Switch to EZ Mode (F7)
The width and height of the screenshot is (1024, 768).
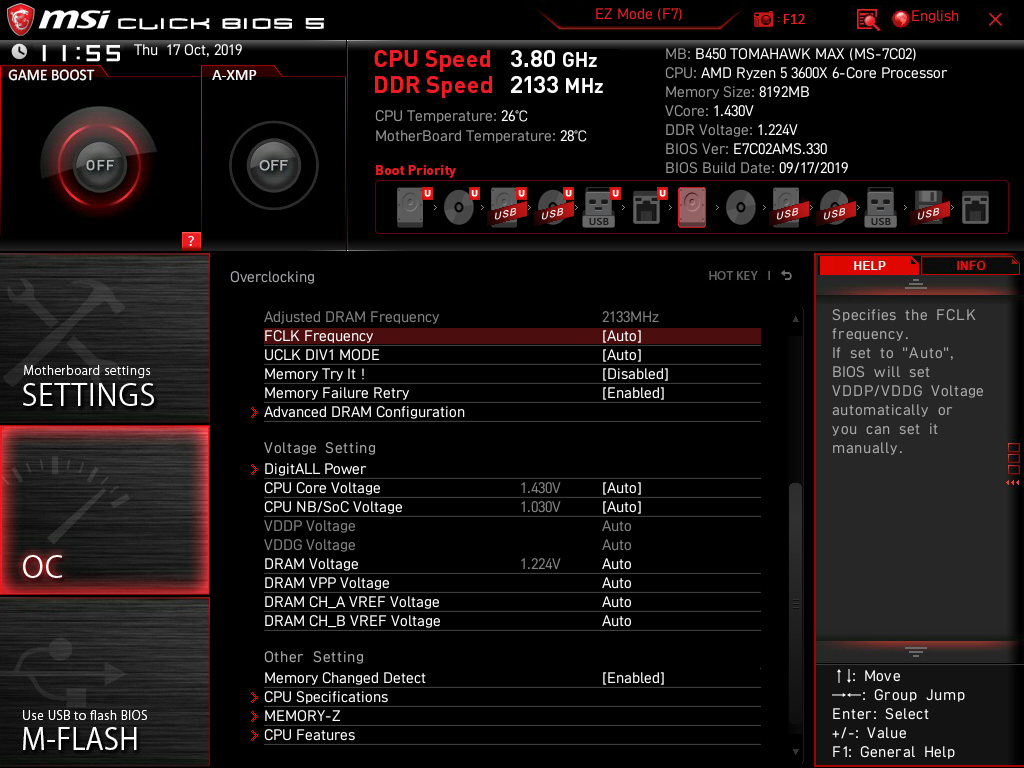638,14
